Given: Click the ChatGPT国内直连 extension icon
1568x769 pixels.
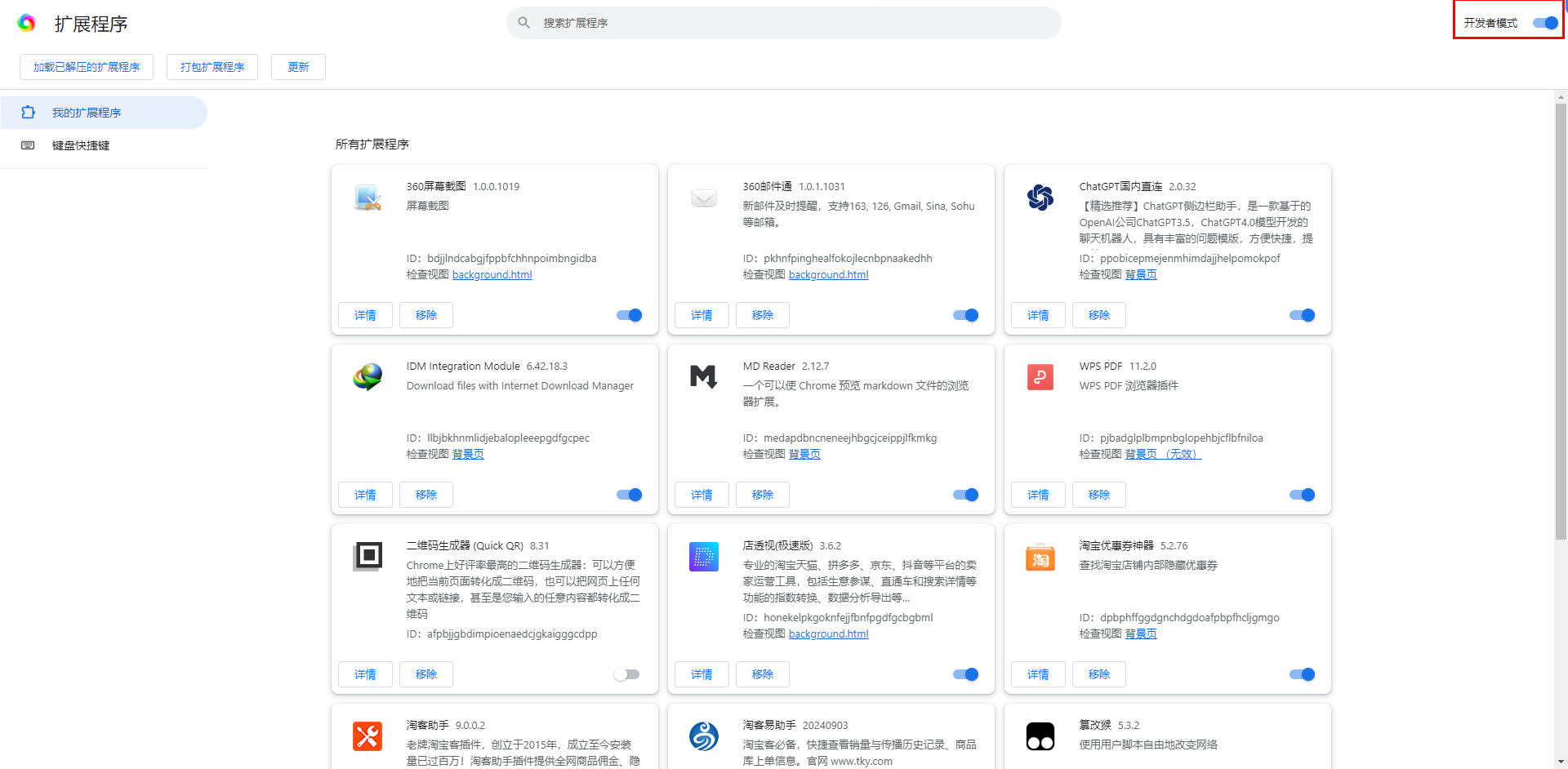Looking at the screenshot, I should [1040, 198].
